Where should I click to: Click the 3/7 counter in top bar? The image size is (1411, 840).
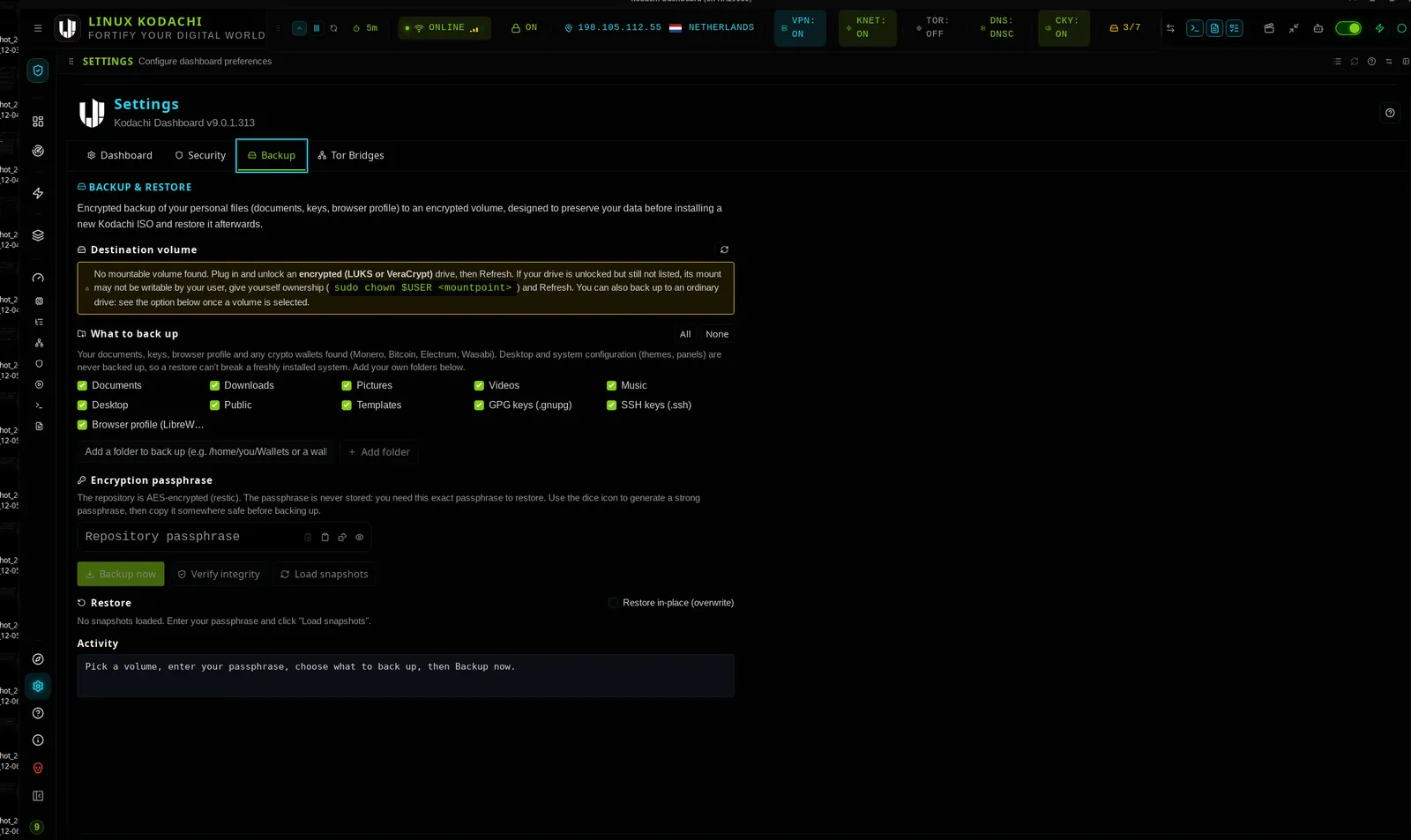point(1125,28)
